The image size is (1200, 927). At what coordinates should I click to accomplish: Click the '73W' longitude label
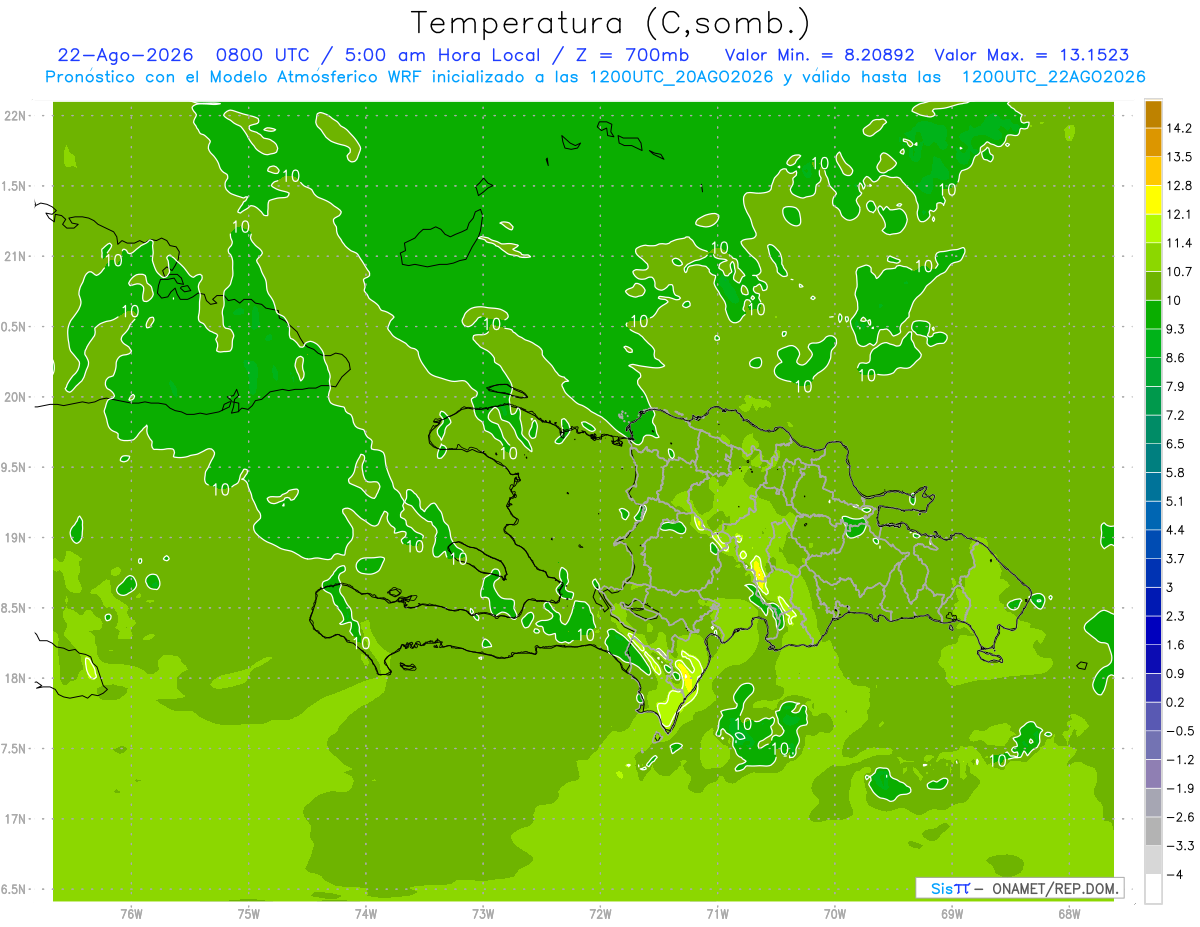(483, 913)
